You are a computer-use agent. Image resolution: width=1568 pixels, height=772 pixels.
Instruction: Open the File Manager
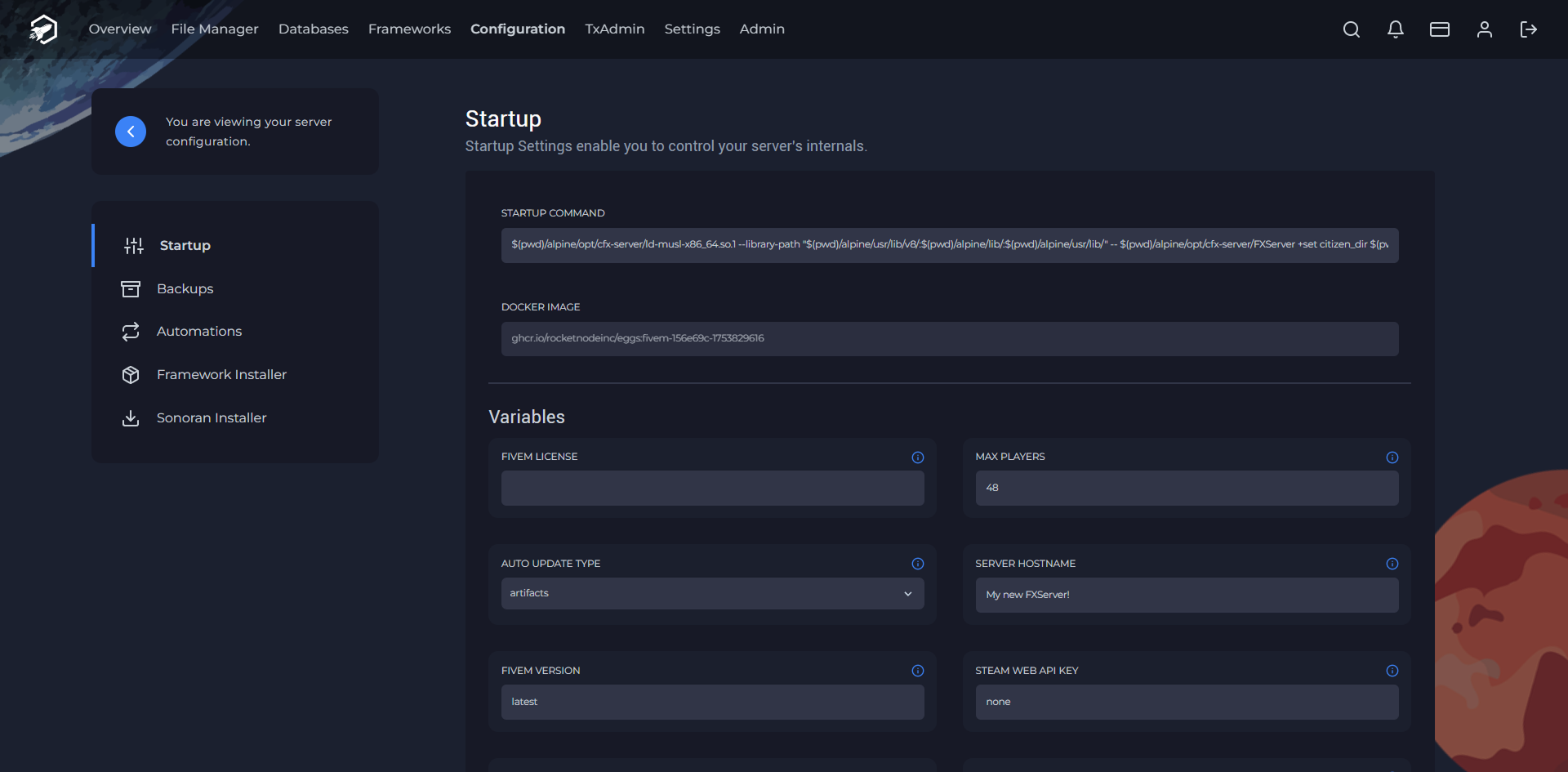[x=214, y=29]
